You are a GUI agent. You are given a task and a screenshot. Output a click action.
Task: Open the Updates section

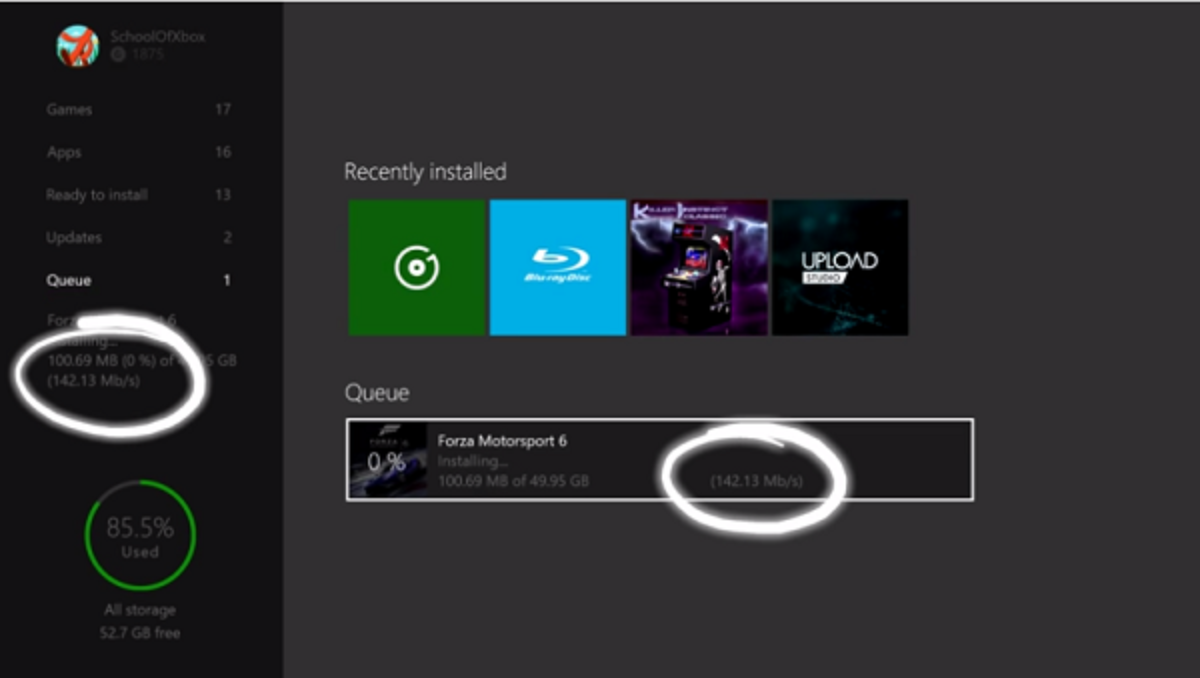pyautogui.click(x=139, y=238)
